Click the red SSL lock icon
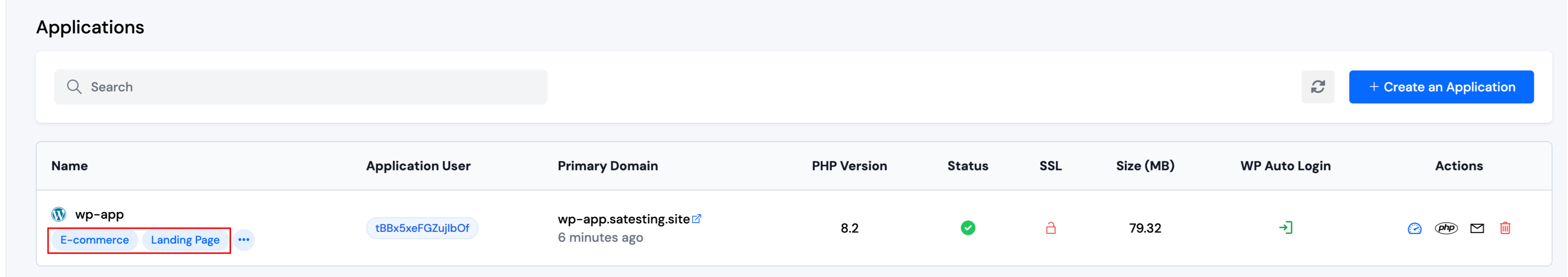1568x277 pixels. point(1051,229)
